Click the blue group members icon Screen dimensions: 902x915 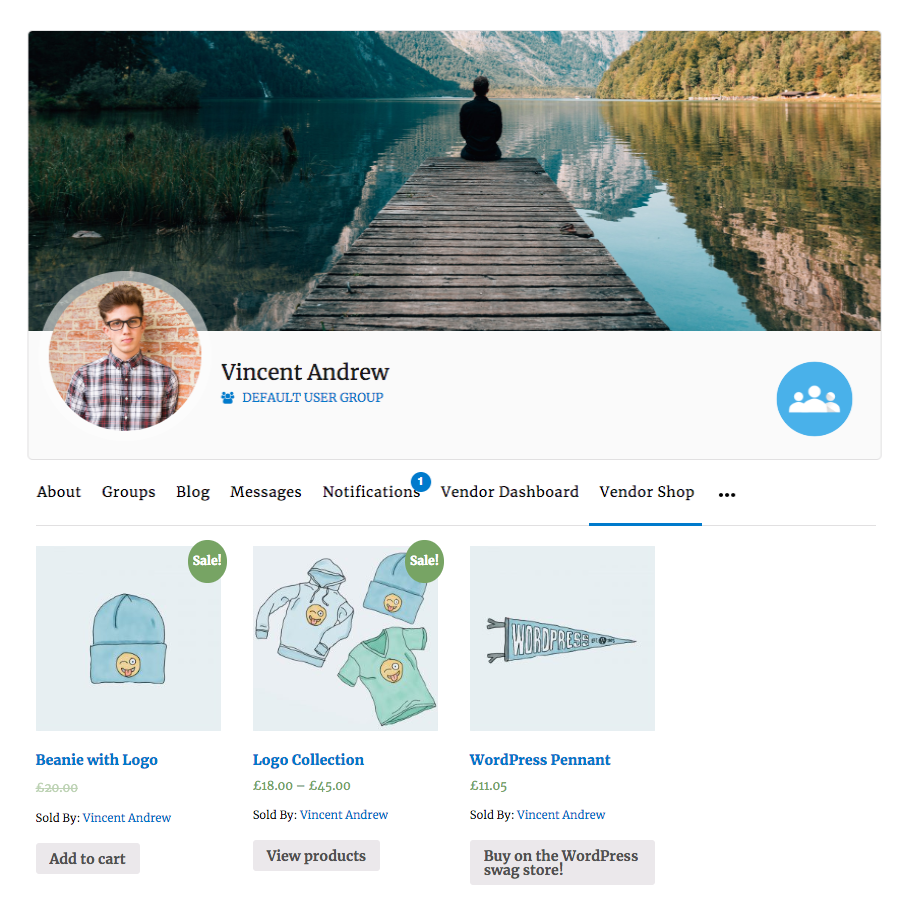(814, 399)
